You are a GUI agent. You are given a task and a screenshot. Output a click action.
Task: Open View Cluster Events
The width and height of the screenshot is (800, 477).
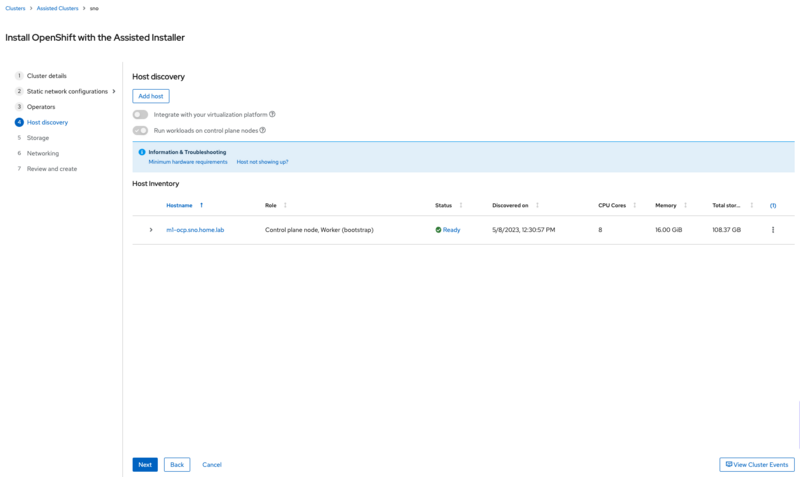(x=757, y=465)
